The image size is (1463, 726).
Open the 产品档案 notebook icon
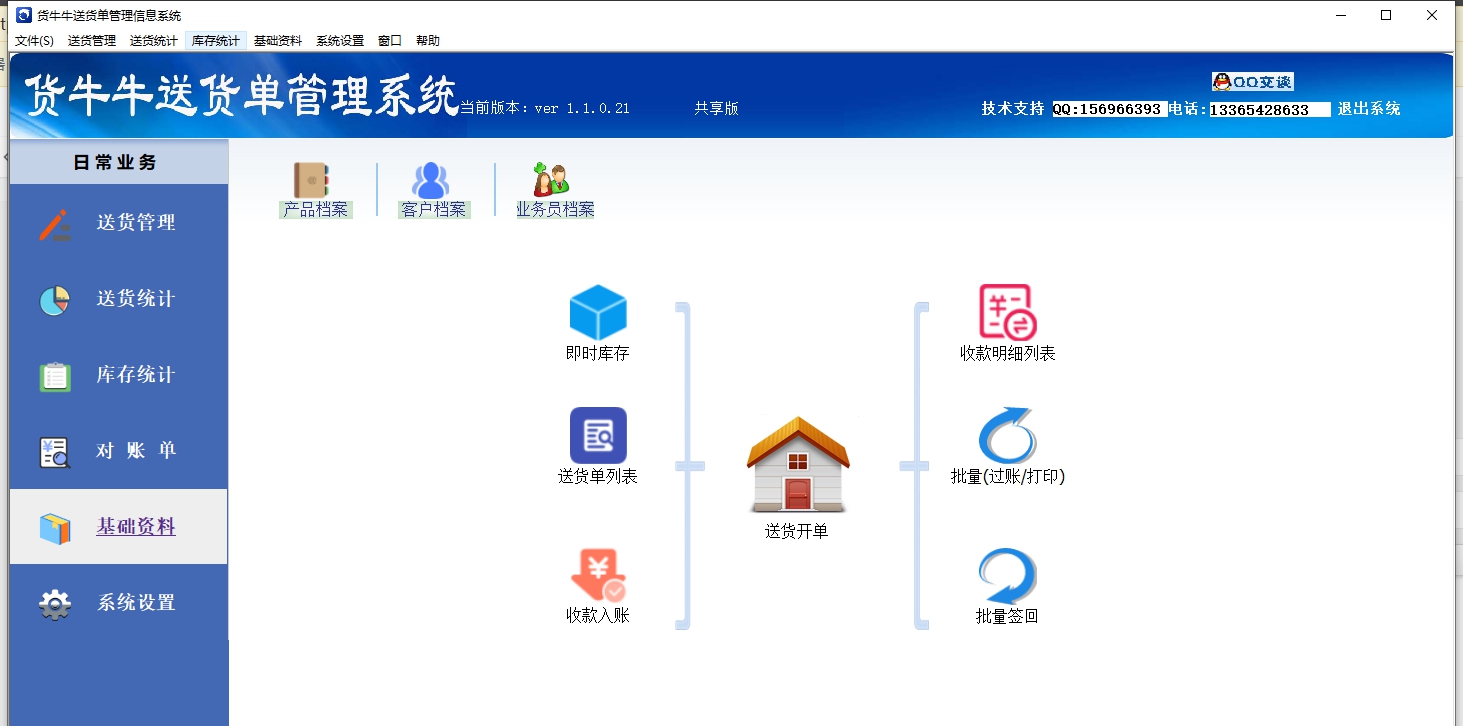(311, 181)
